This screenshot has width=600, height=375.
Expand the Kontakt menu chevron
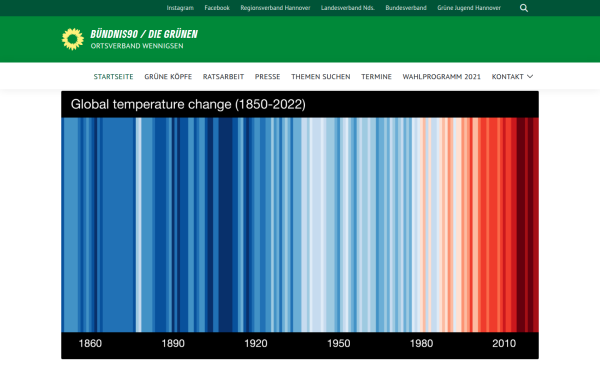click(x=530, y=77)
